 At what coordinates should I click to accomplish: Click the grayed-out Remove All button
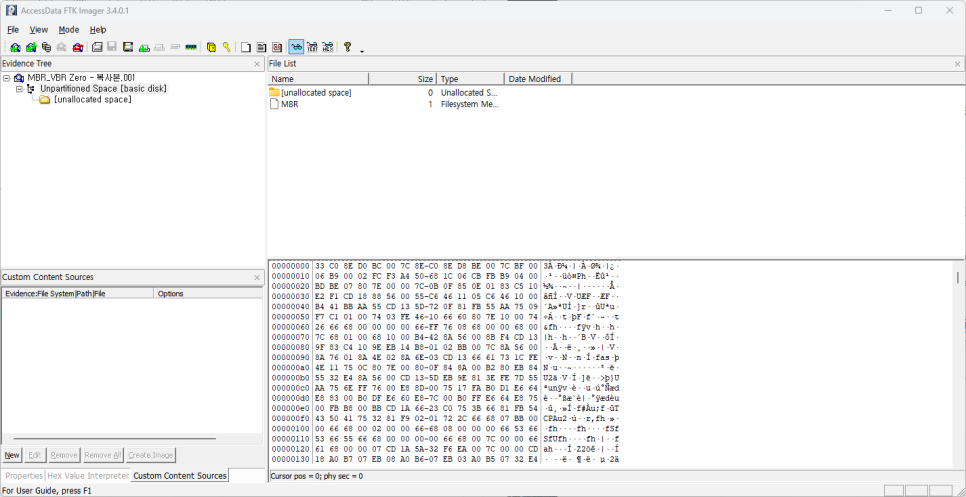coord(103,455)
